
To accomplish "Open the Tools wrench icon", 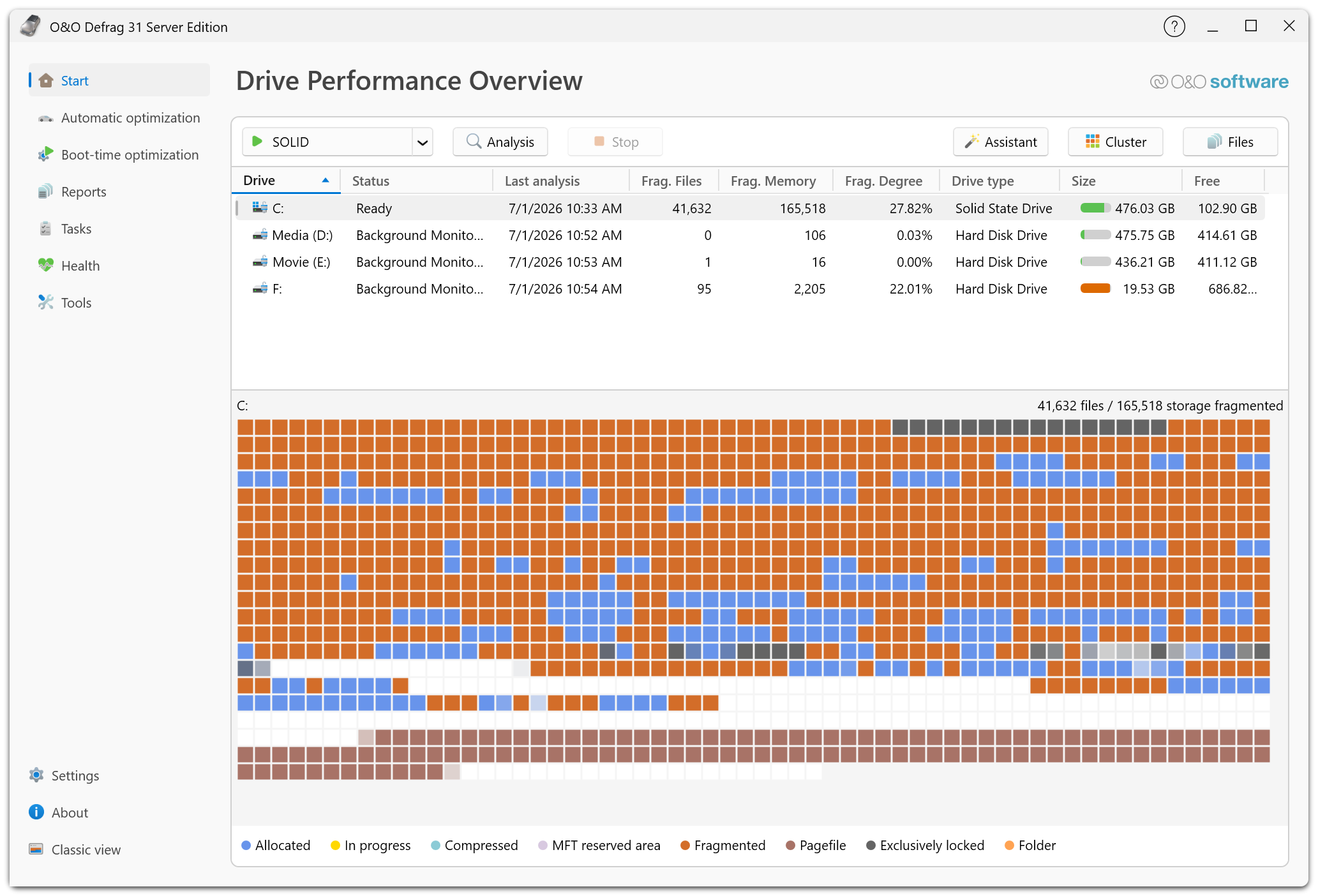I will pyautogui.click(x=45, y=302).
